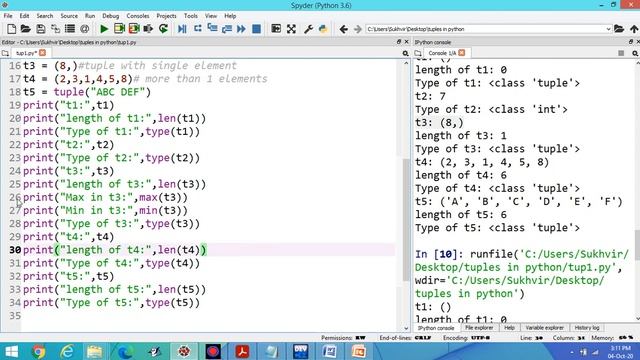Switch to the bottom IPython console tab
This screenshot has width=640, height=360.
[x=436, y=328]
